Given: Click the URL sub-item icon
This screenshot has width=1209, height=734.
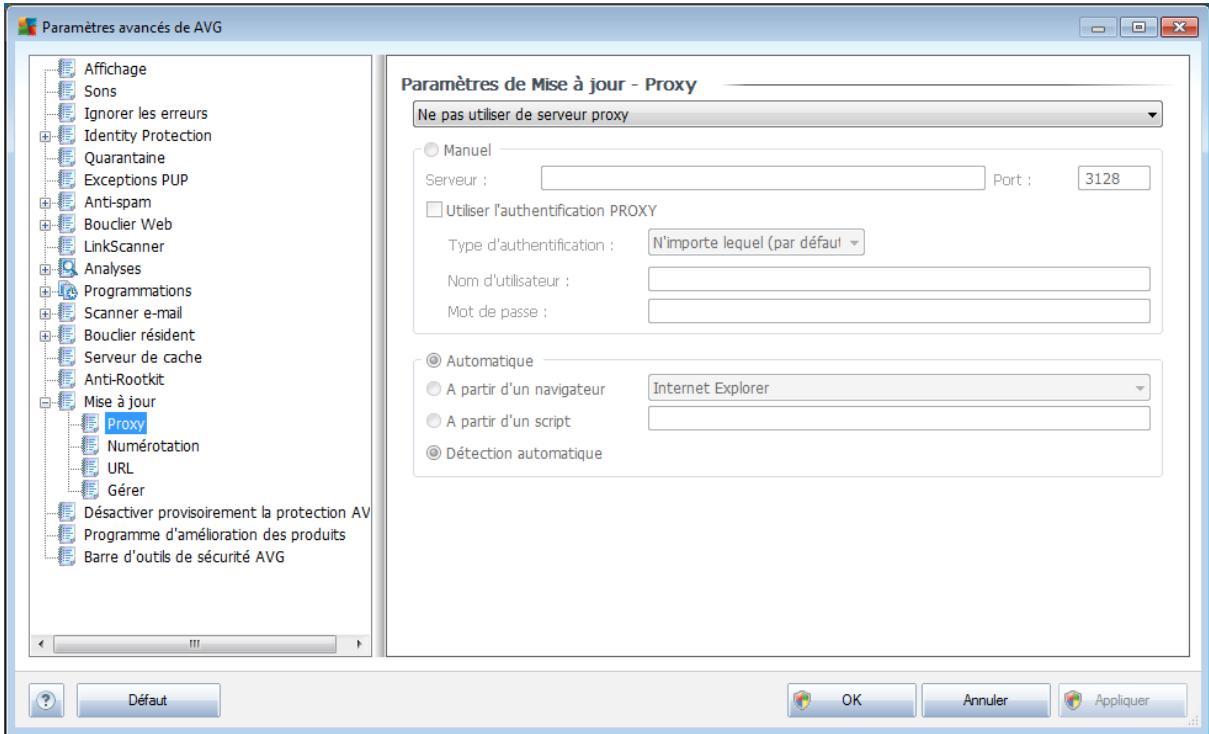Looking at the screenshot, I should (89, 466).
